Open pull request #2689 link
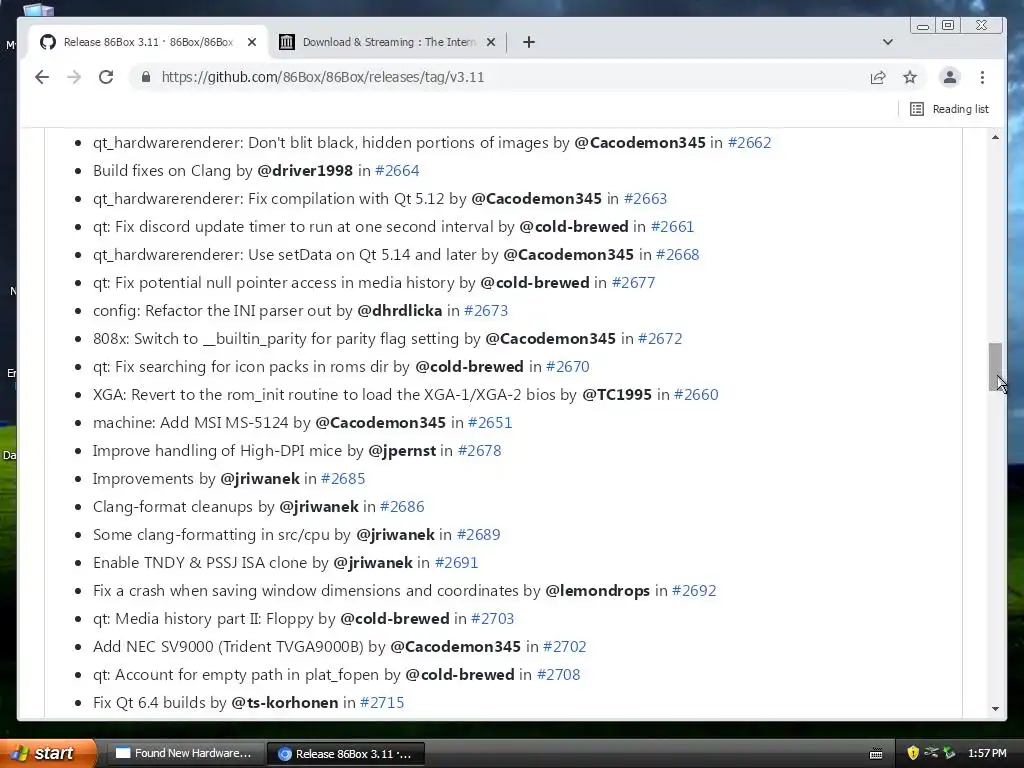 pos(478,535)
